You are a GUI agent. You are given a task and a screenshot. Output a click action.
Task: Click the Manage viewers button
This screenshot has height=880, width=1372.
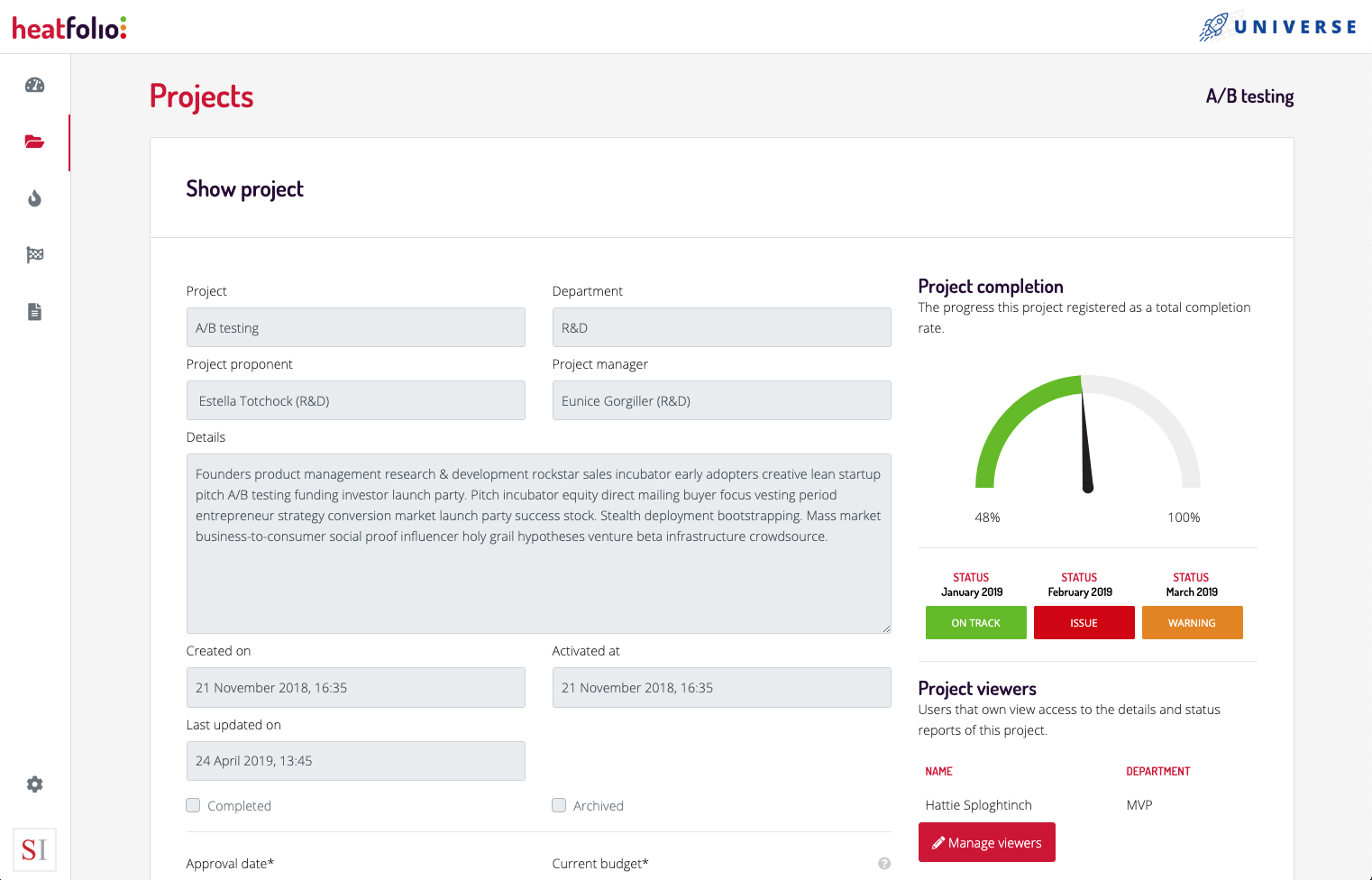[x=986, y=842]
